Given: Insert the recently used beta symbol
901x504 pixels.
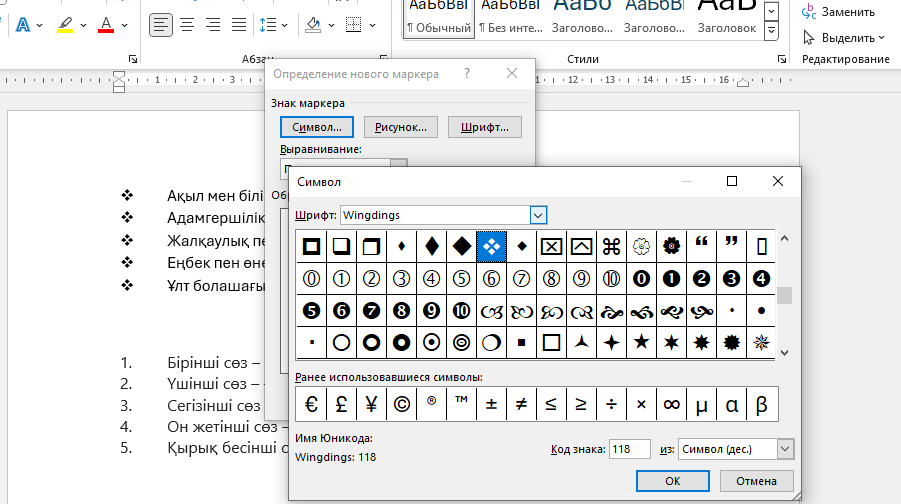Looking at the screenshot, I should click(x=761, y=405).
